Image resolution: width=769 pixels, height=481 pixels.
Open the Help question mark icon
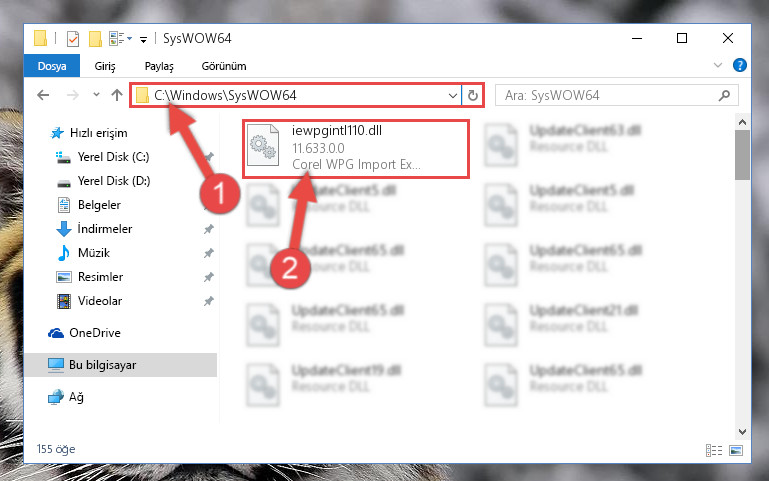point(740,65)
